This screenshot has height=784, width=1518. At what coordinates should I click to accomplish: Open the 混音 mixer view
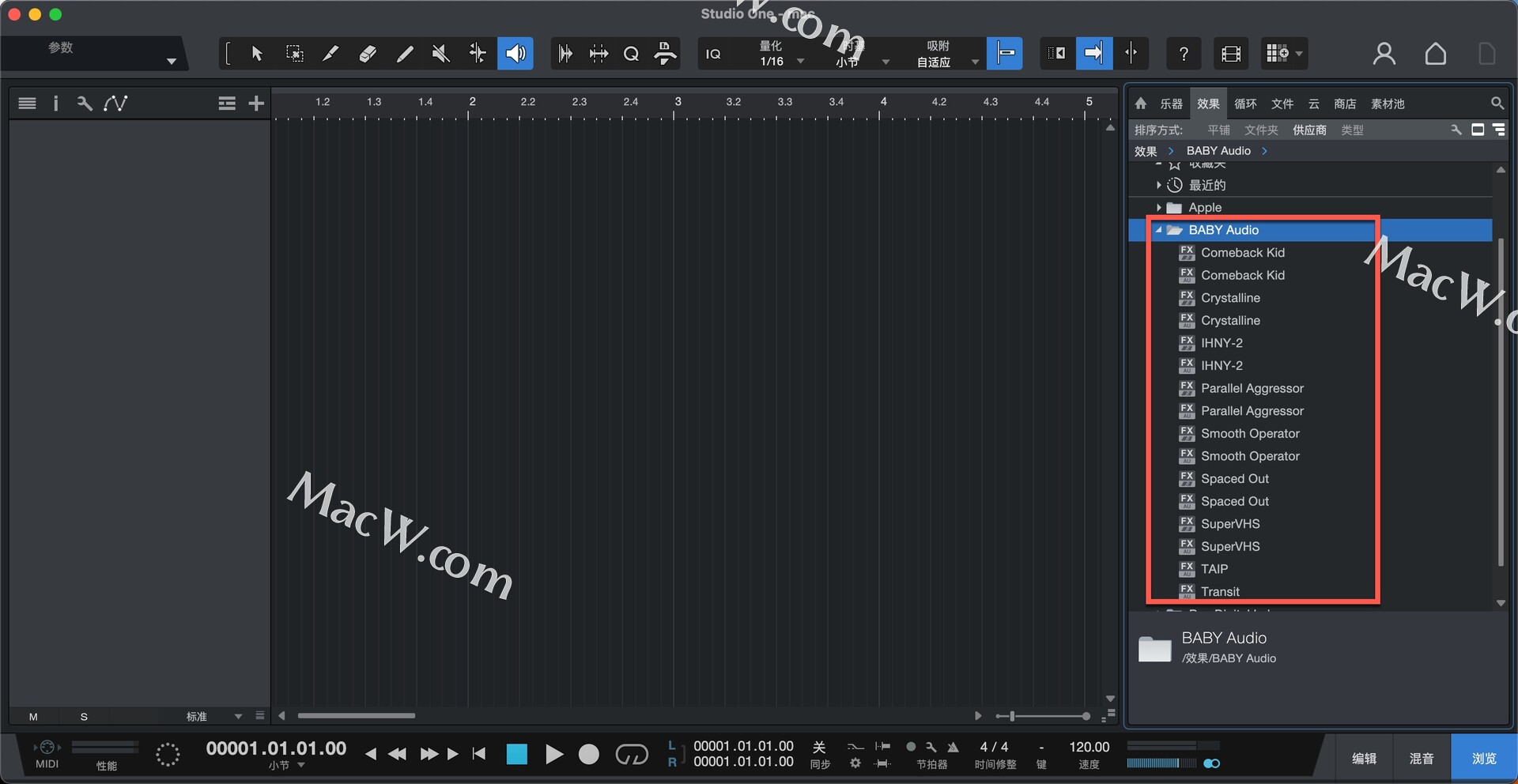click(x=1422, y=759)
